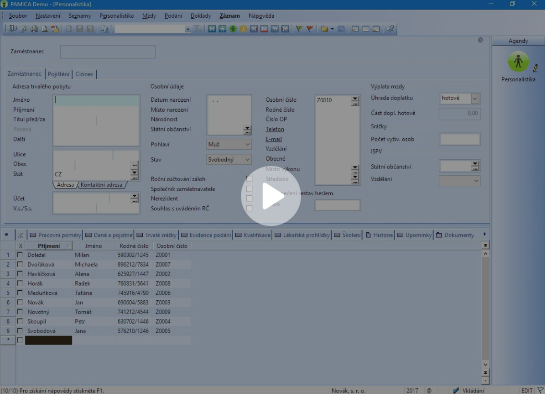The width and height of the screenshot is (545, 394).
Task: Click the Kontaktní adresa button
Action: pos(101,185)
